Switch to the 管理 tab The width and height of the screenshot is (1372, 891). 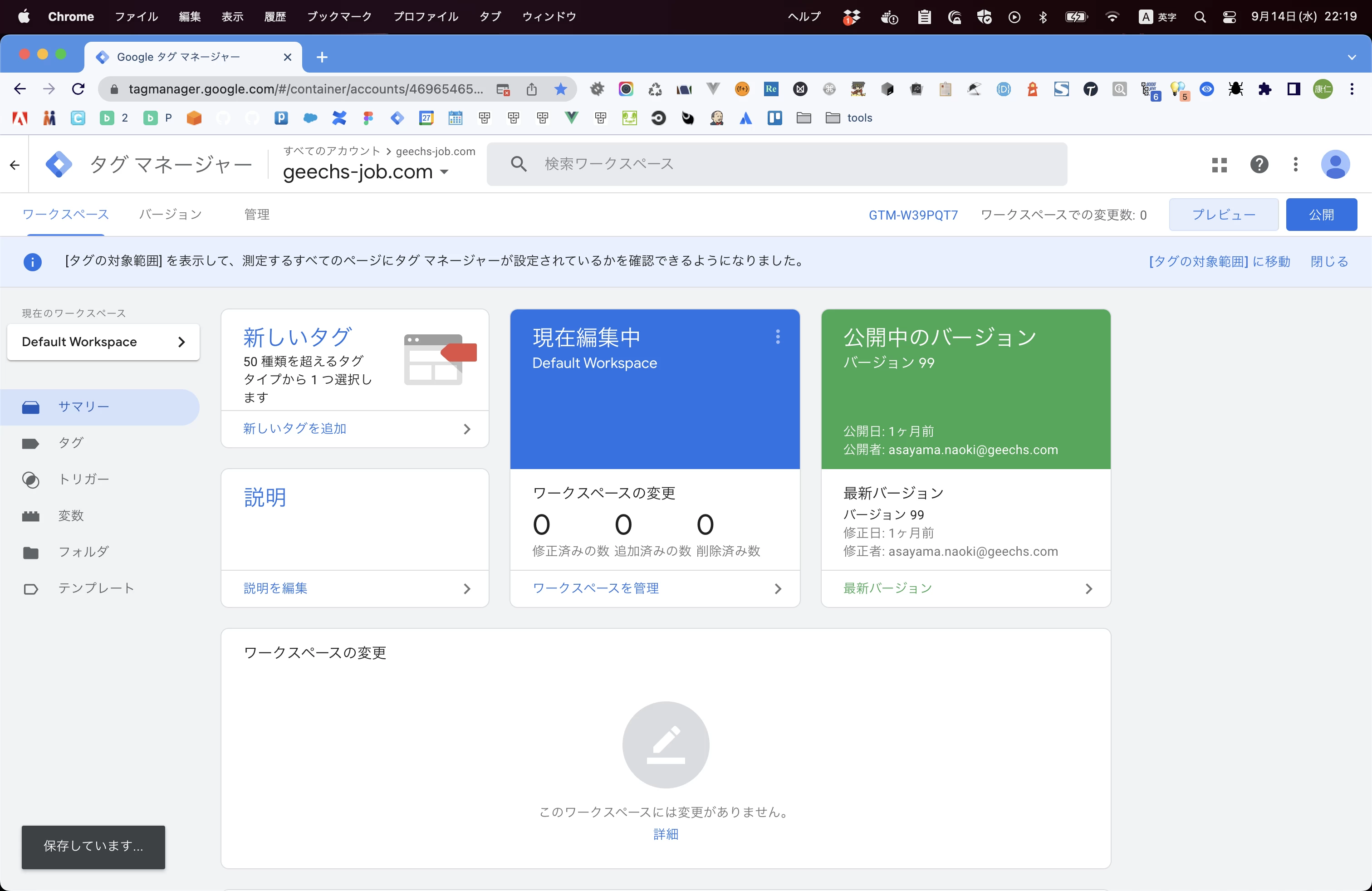[256, 215]
